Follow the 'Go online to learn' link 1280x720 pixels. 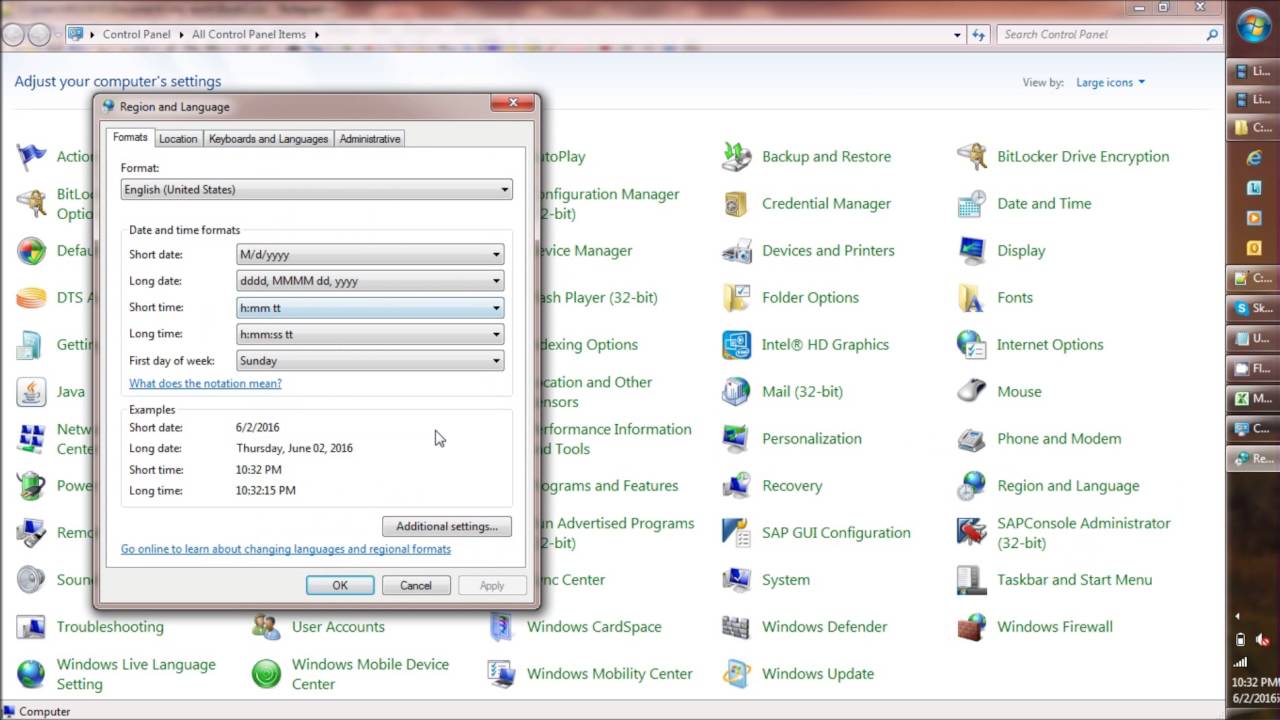pyautogui.click(x=286, y=549)
